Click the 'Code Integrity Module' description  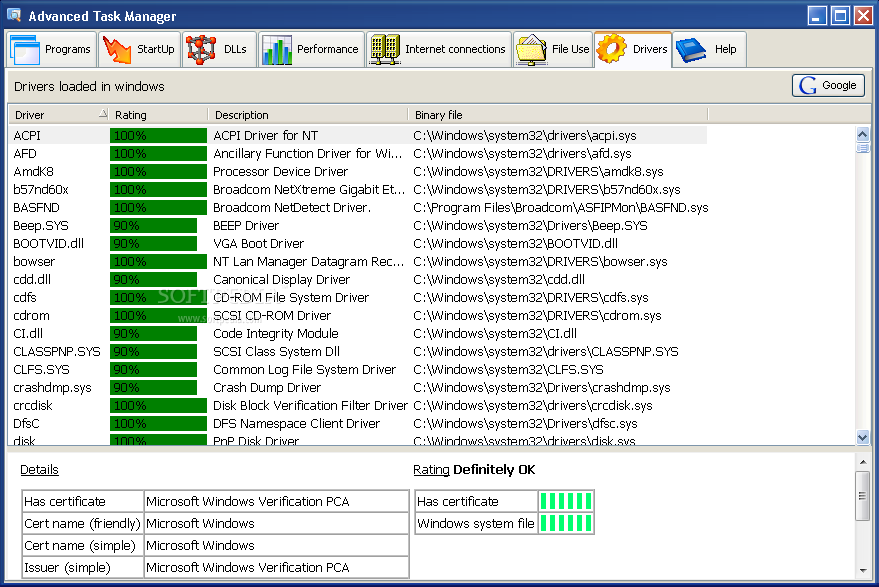point(276,334)
